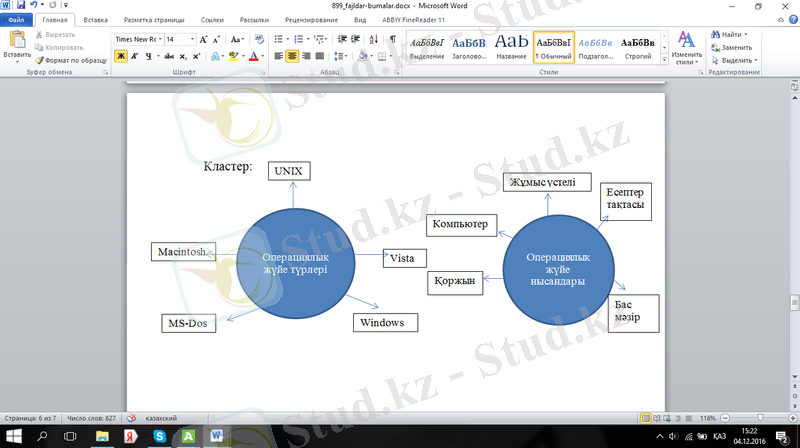Viewport: 800px width, 448px height.
Task: Click the Paste (Вставить) clipboard icon
Action: coord(17,44)
